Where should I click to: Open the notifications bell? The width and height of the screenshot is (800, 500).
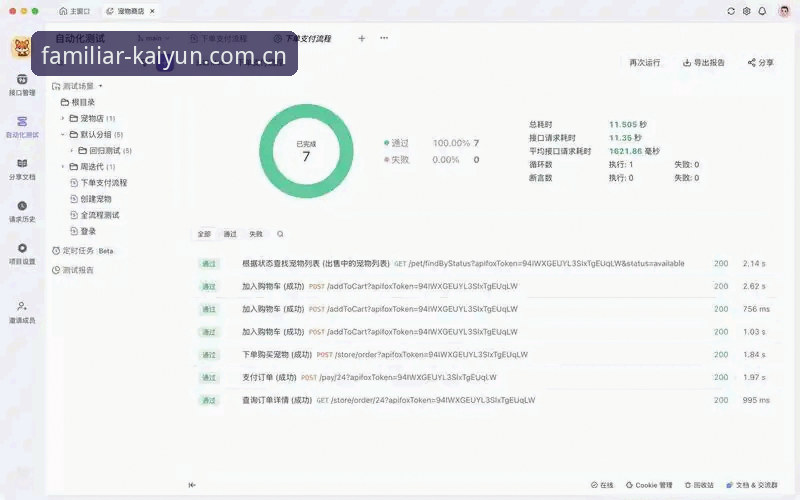(x=762, y=11)
